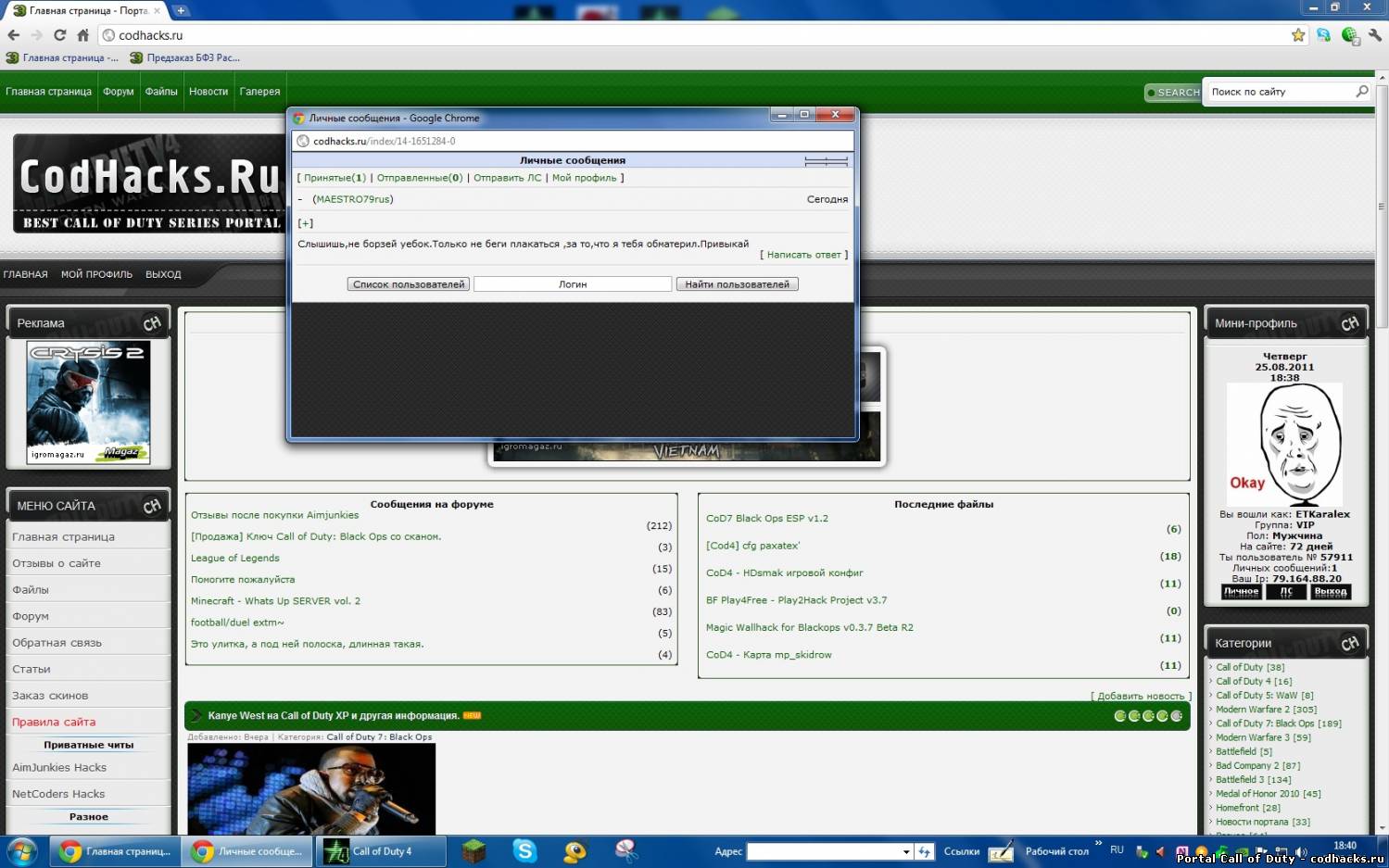Collapse the Категории block via CH icon
The image size is (1389, 868).
click(x=1350, y=643)
